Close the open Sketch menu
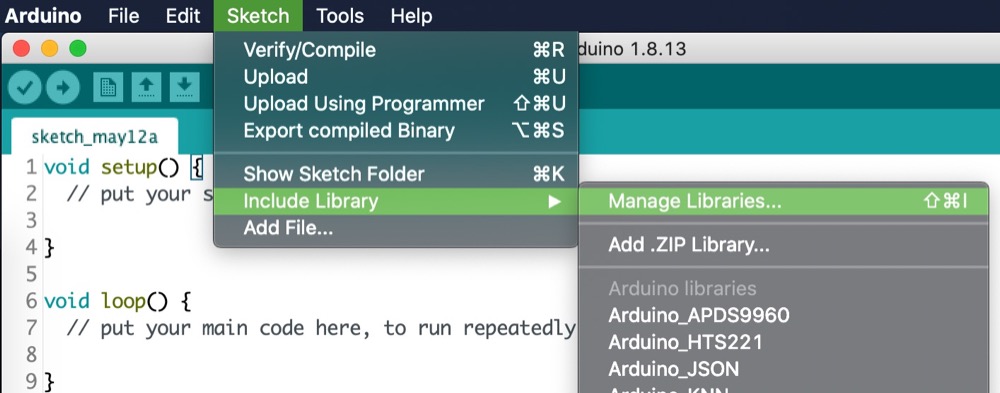 (x=258, y=15)
